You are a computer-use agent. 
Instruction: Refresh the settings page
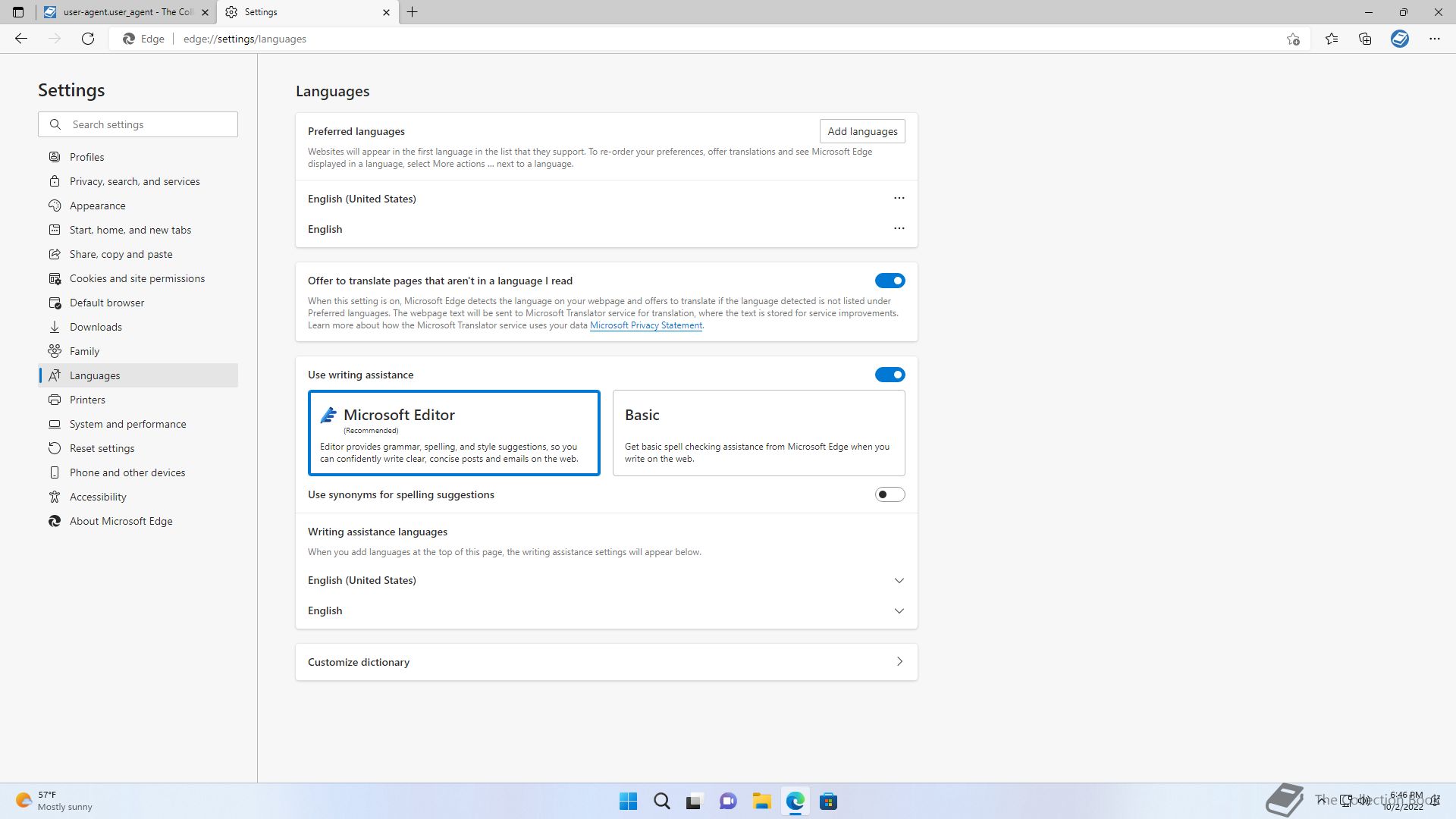click(x=88, y=39)
